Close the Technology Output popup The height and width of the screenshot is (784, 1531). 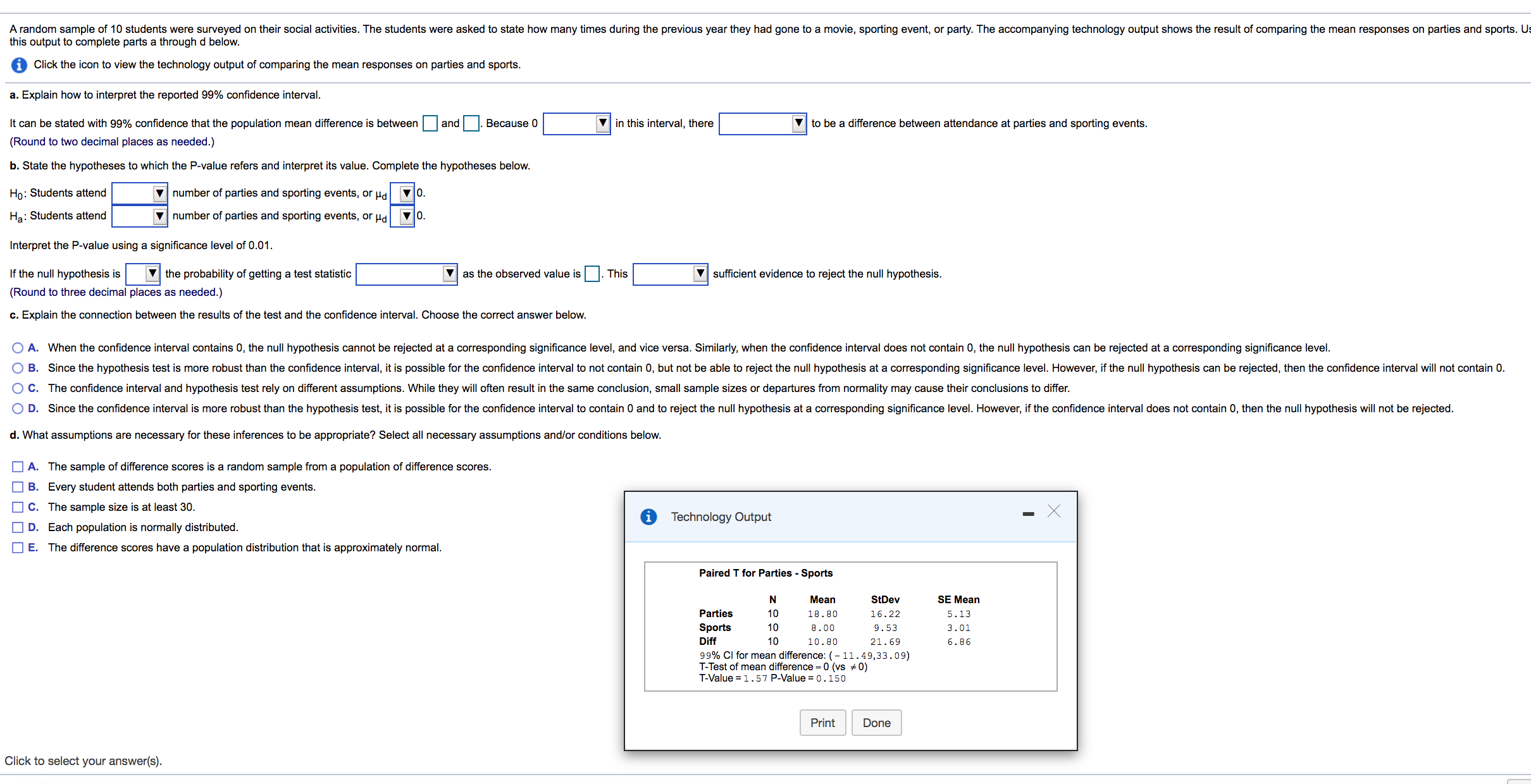[1053, 511]
